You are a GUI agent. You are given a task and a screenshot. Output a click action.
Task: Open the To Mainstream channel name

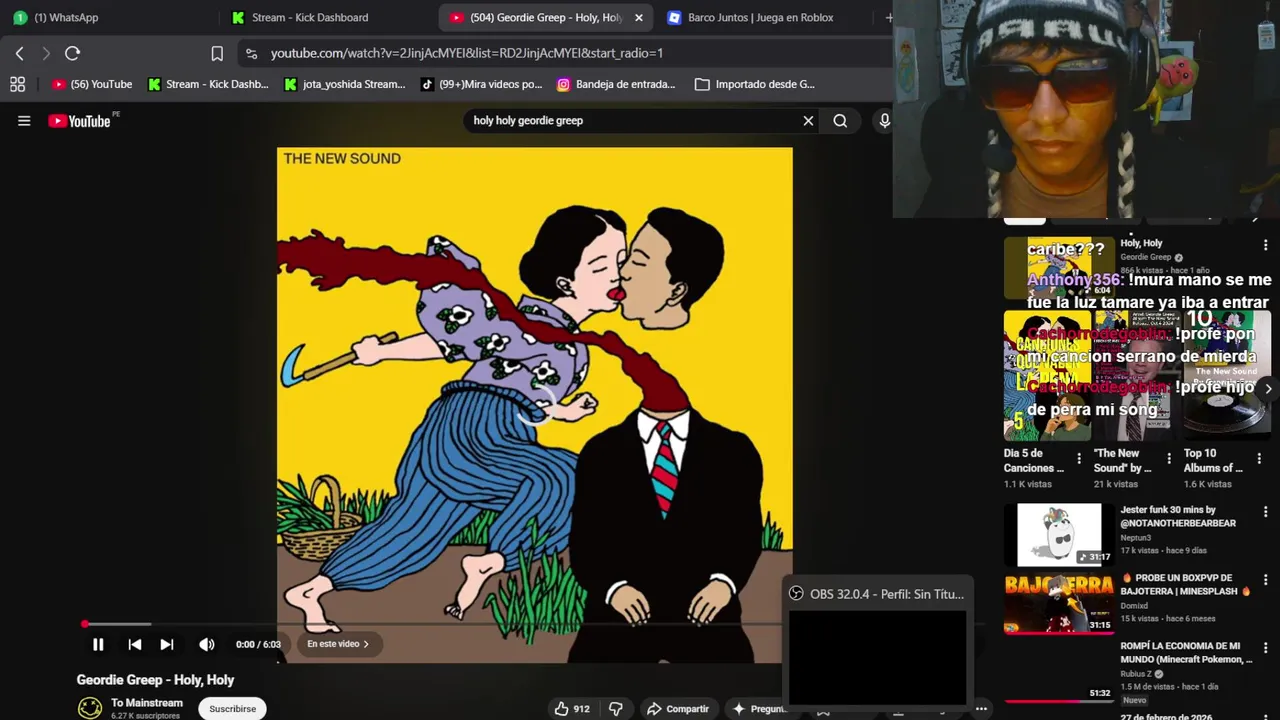[x=147, y=703]
